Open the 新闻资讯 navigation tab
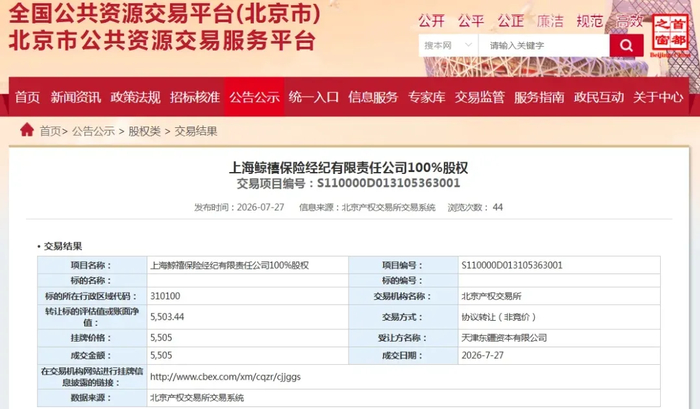This screenshot has width=700, height=409. tap(75, 97)
